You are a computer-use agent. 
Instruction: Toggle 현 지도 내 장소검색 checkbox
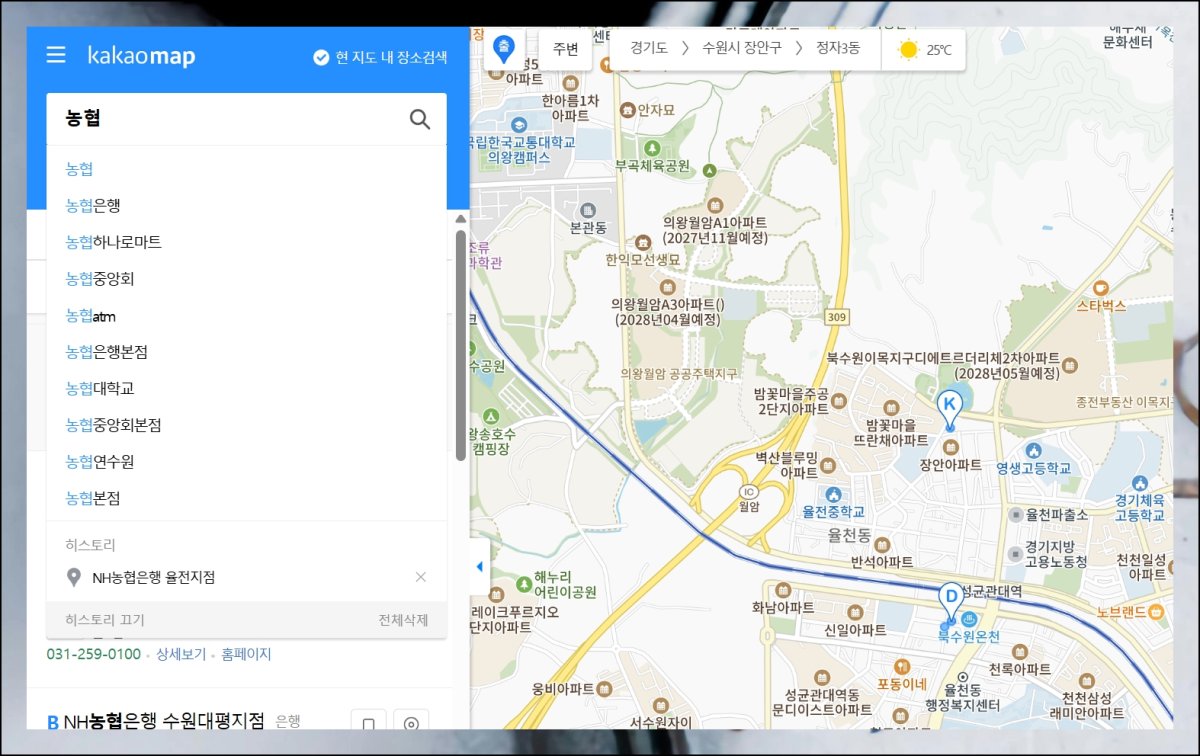tap(321, 57)
